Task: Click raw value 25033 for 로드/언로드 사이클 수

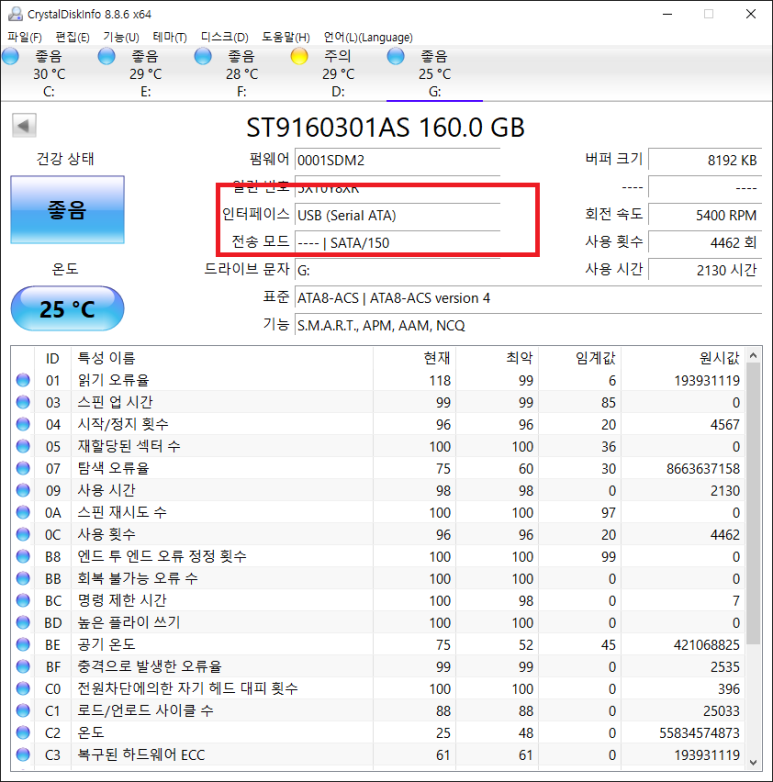Action: (721, 711)
